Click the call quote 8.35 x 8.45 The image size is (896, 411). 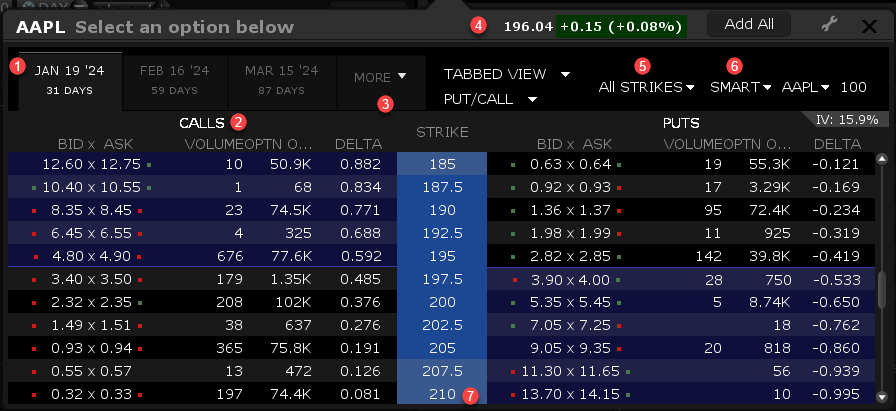coord(91,210)
